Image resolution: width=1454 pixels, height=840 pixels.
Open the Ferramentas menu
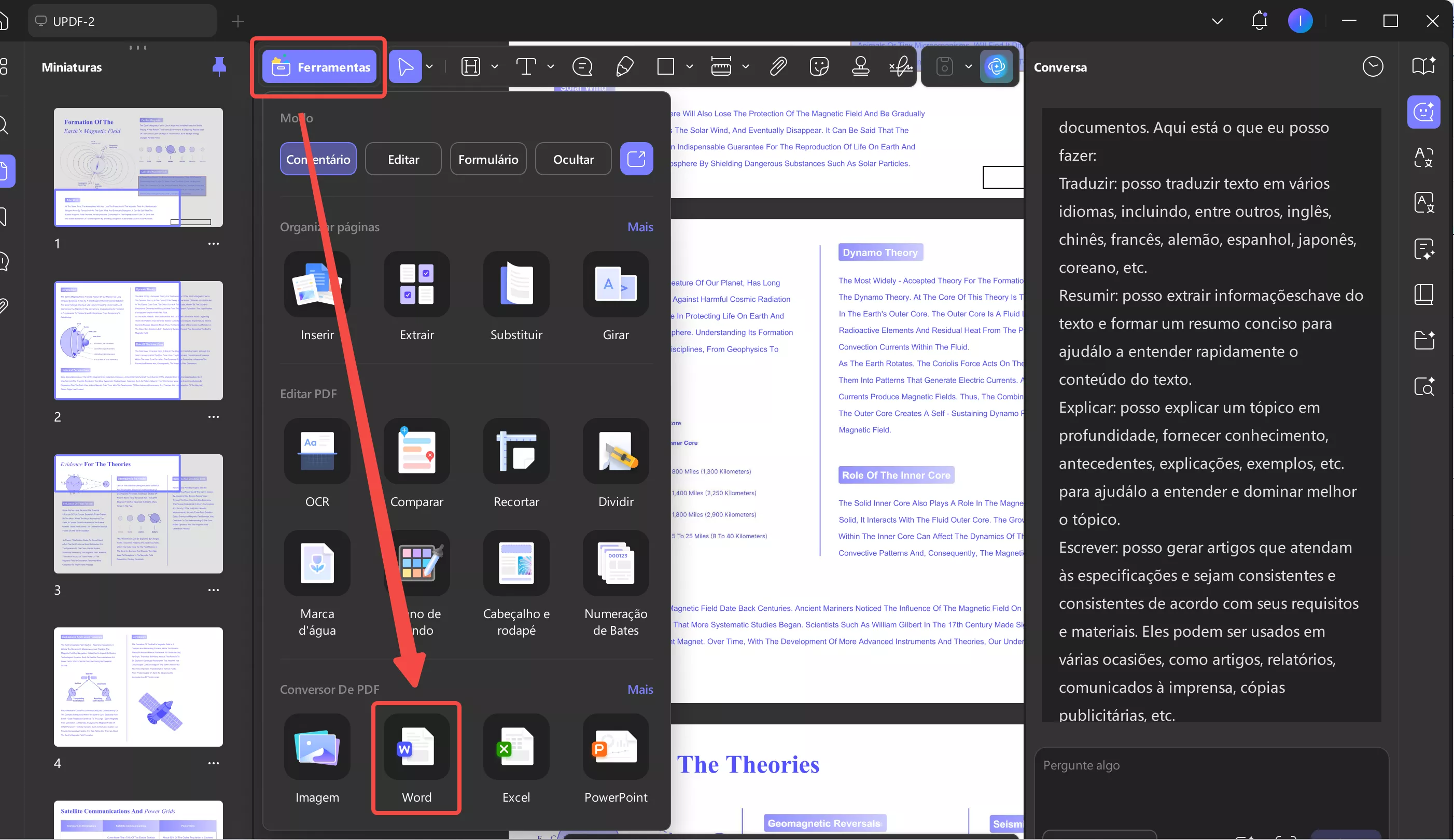point(319,67)
